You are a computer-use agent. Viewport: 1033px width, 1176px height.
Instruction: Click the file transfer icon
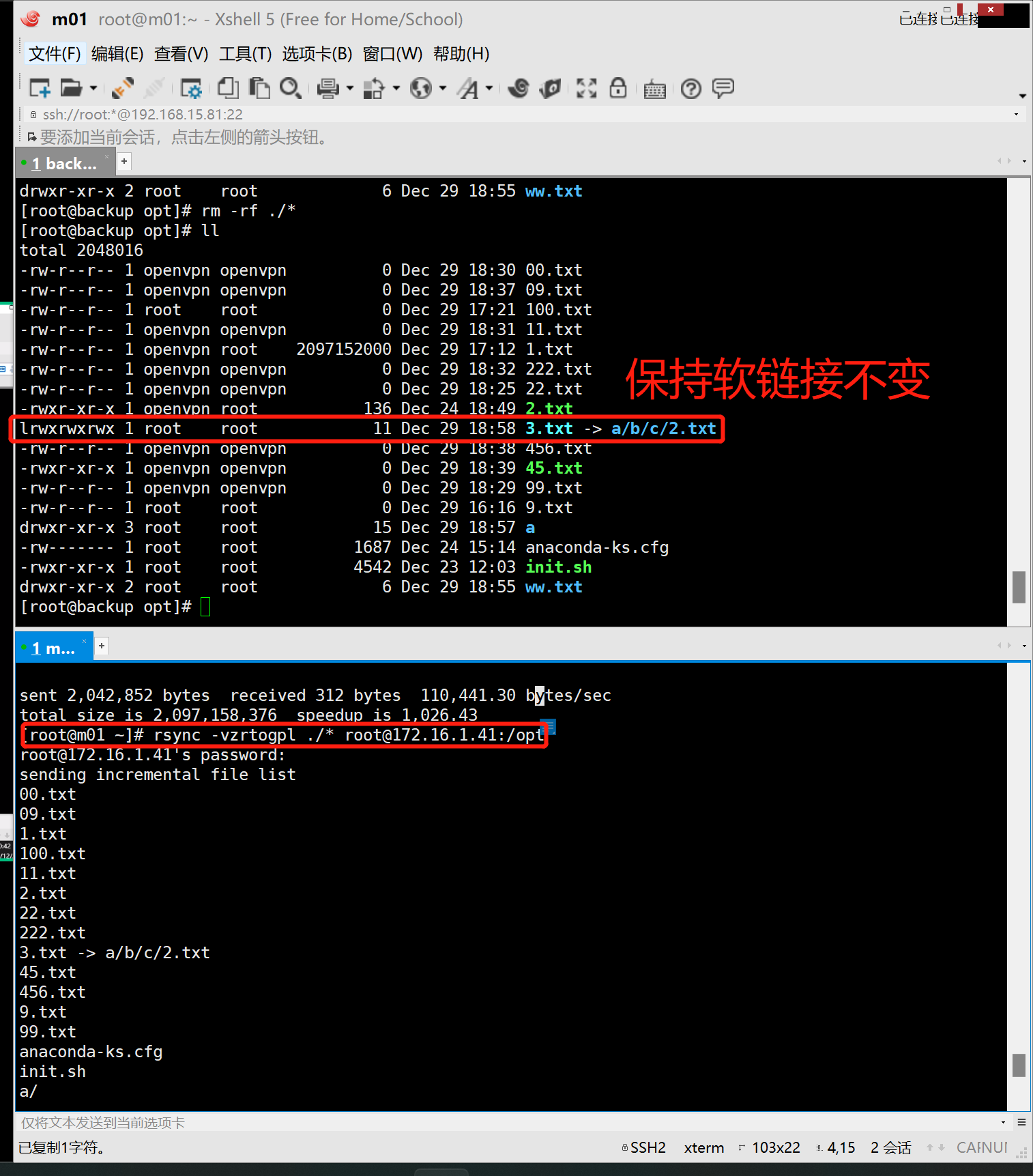coord(373,88)
